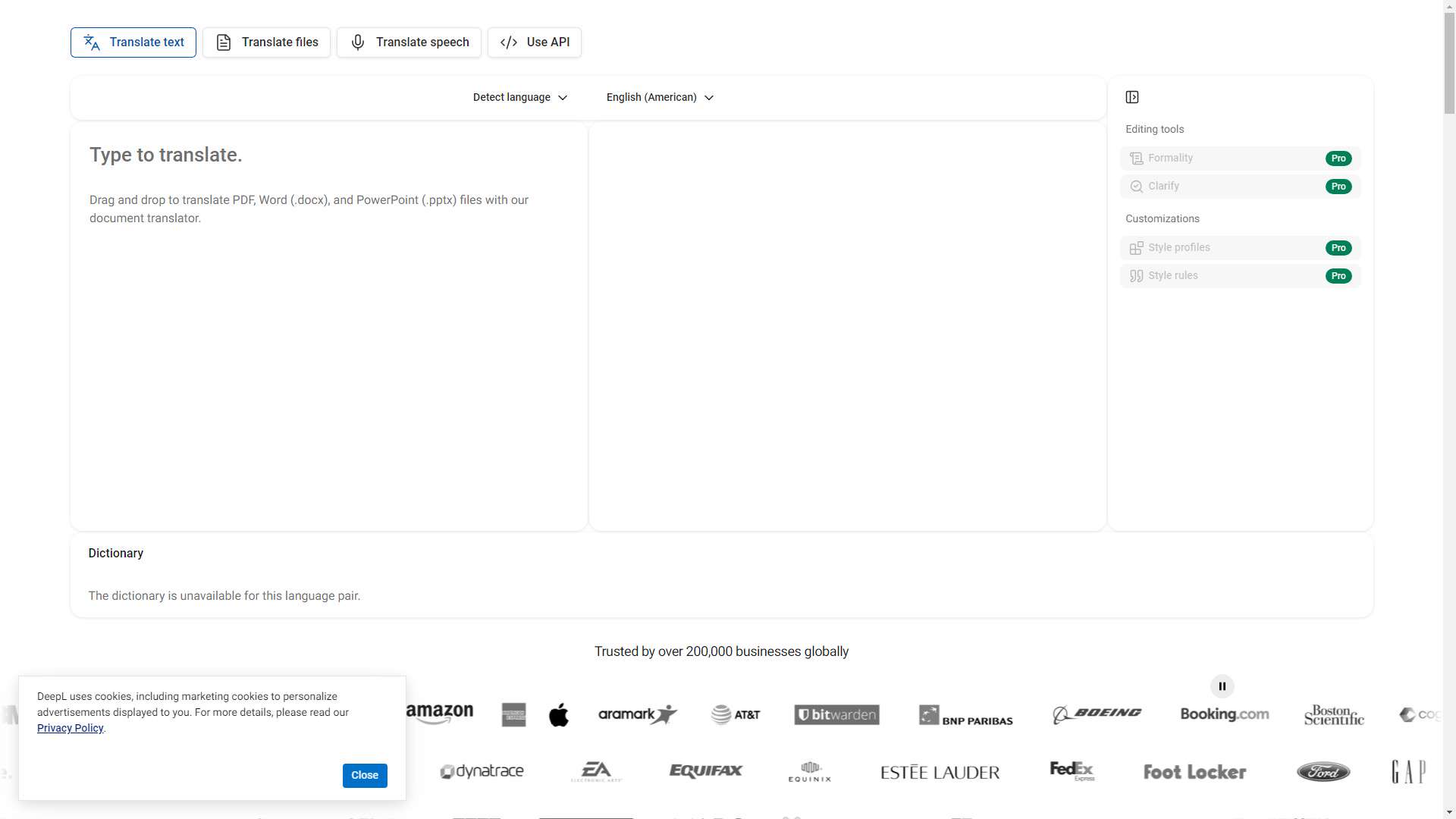
Task: Click the American Express logo
Action: (x=513, y=714)
